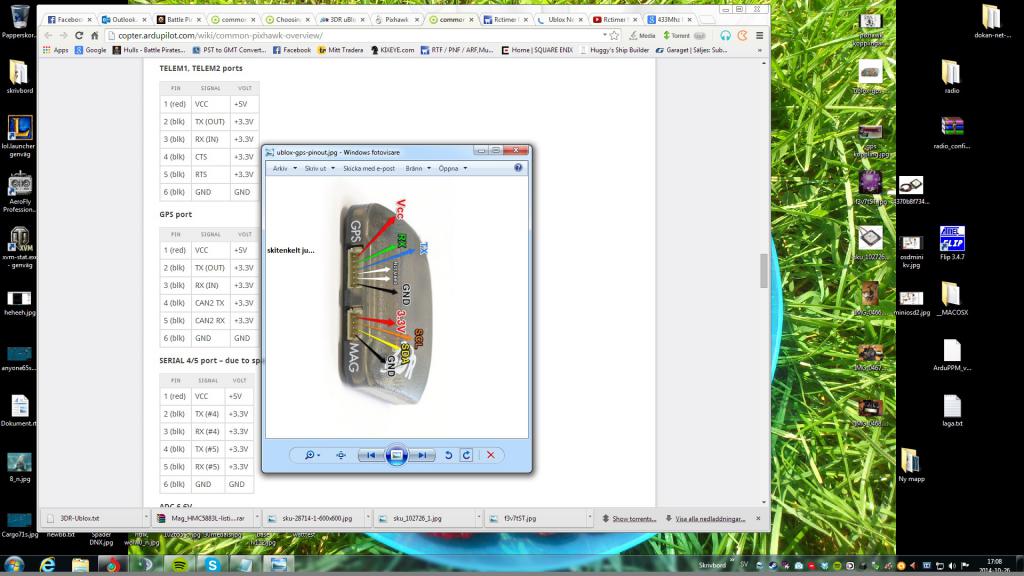Open the Apps bookmark
Screen dimensions: 1024x576
(x=56, y=50)
